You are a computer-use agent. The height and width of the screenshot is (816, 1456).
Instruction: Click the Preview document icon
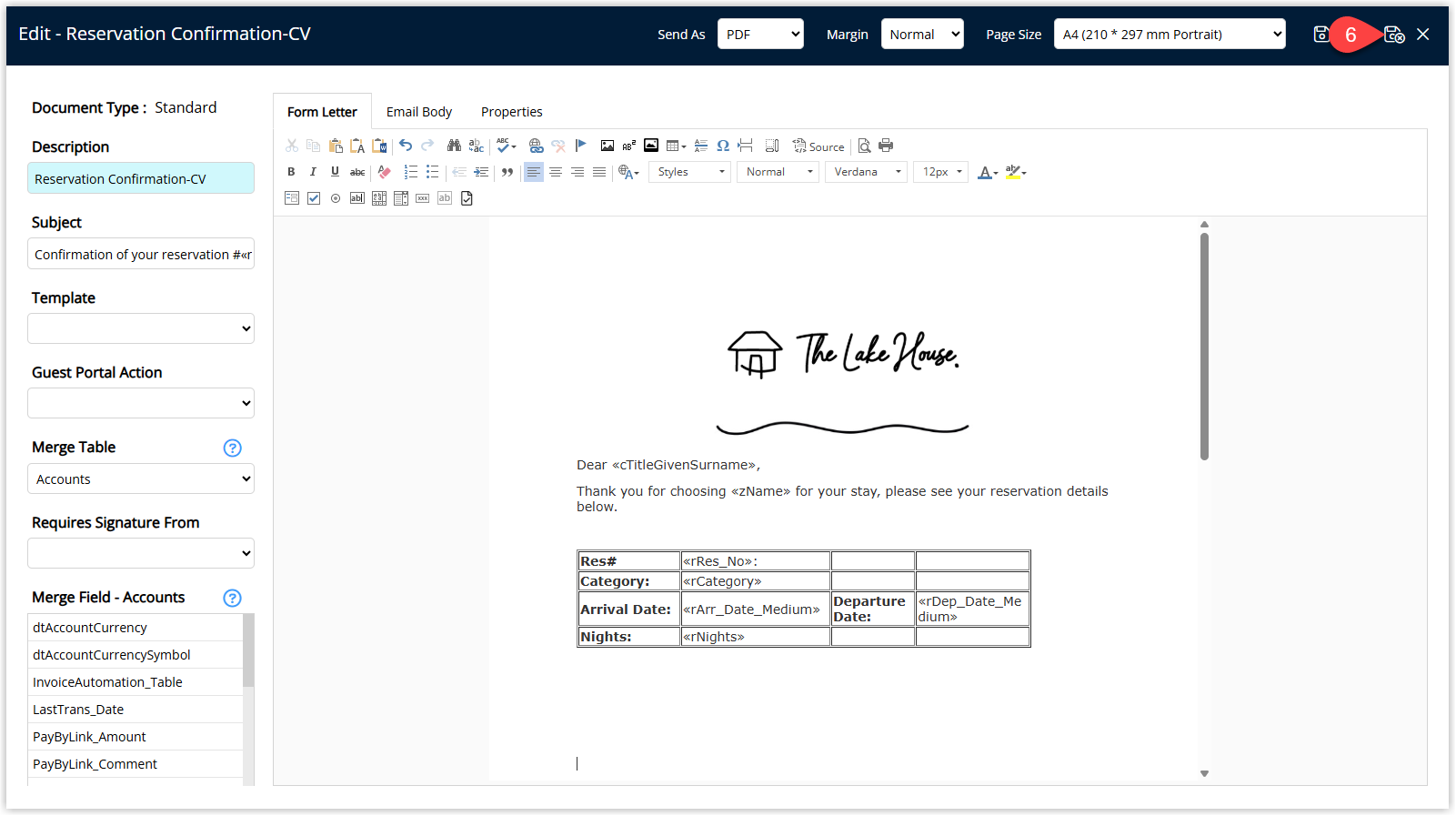click(x=865, y=146)
